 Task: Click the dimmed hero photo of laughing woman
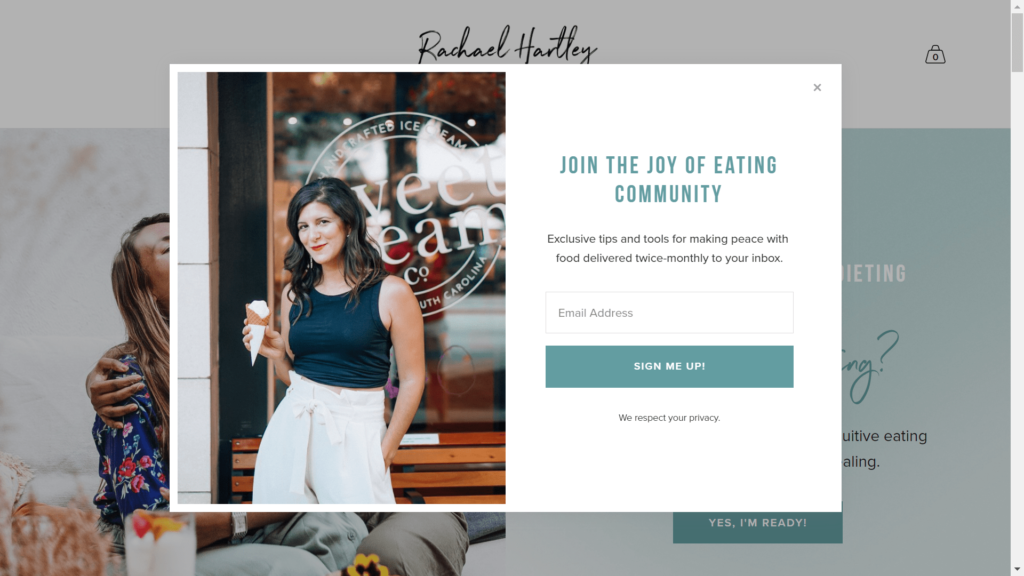tap(85, 353)
